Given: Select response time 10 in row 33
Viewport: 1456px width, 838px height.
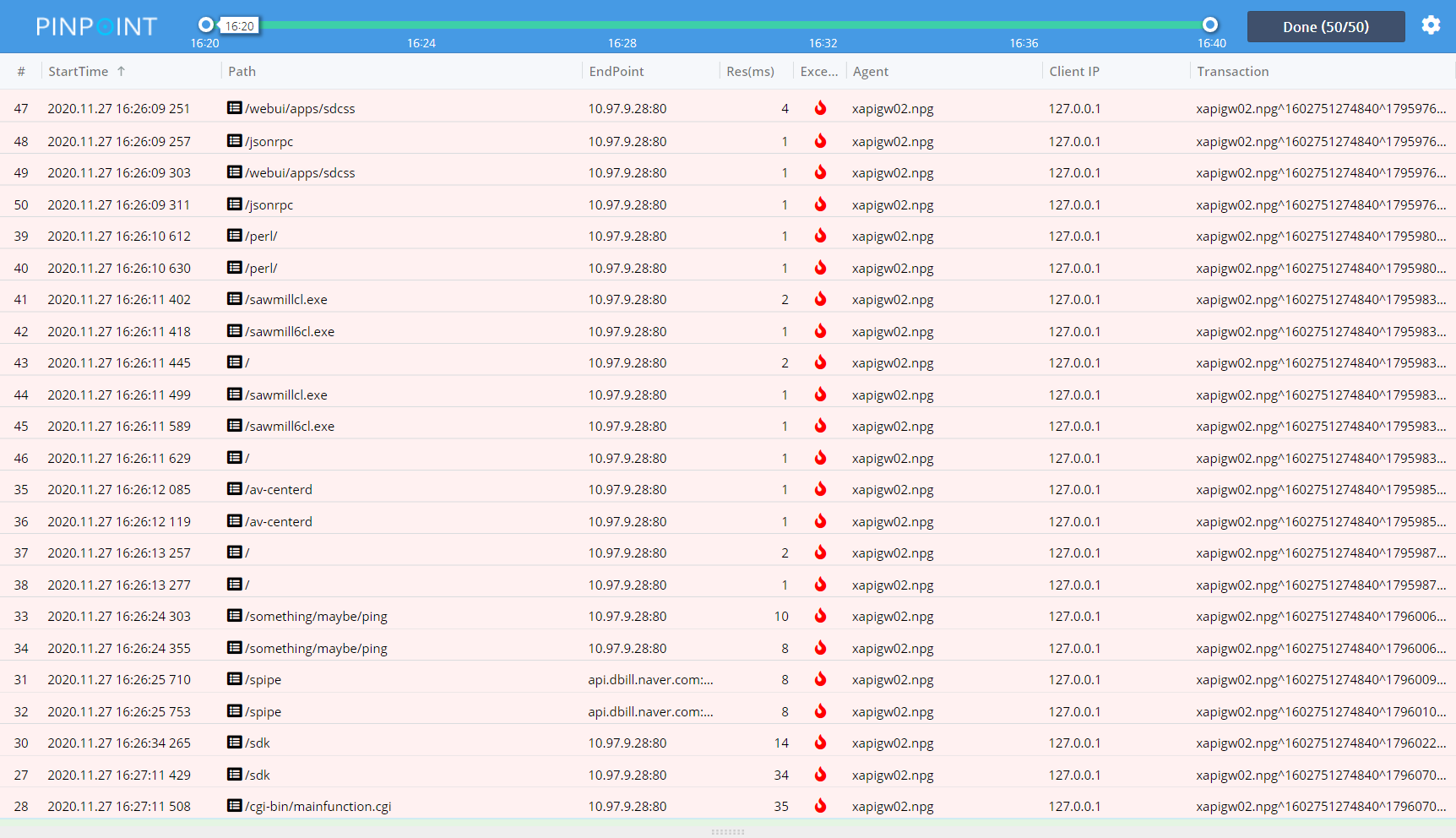Looking at the screenshot, I should (781, 617).
